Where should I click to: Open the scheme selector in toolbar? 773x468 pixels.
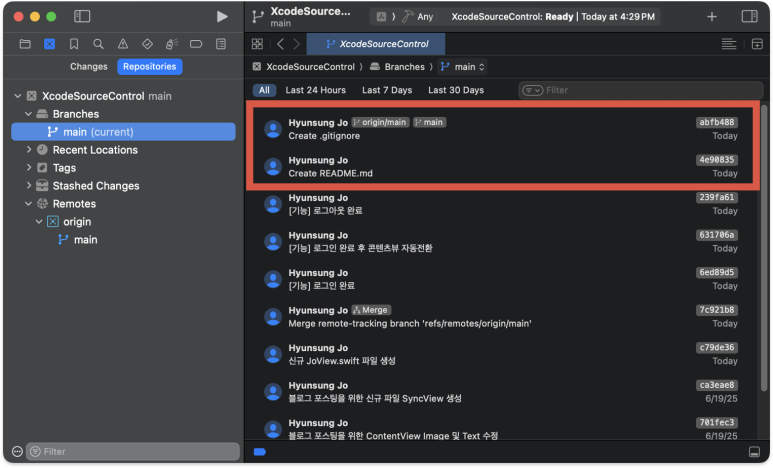[382, 17]
